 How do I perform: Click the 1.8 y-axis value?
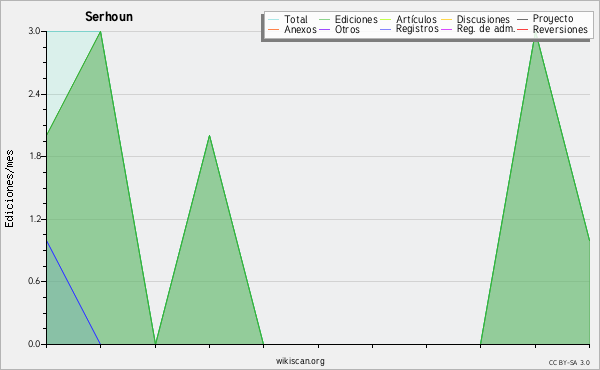click(34, 156)
